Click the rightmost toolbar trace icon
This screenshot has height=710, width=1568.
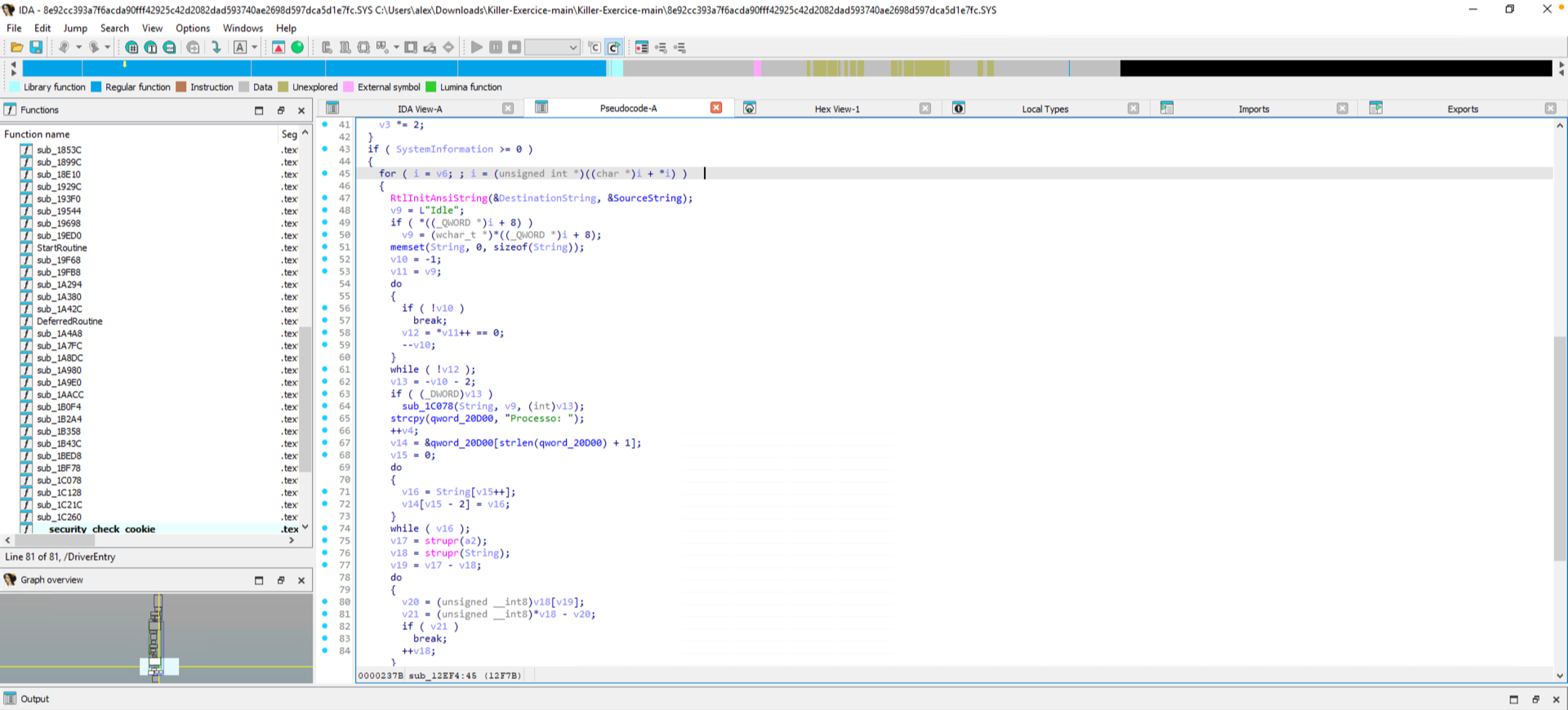(679, 47)
